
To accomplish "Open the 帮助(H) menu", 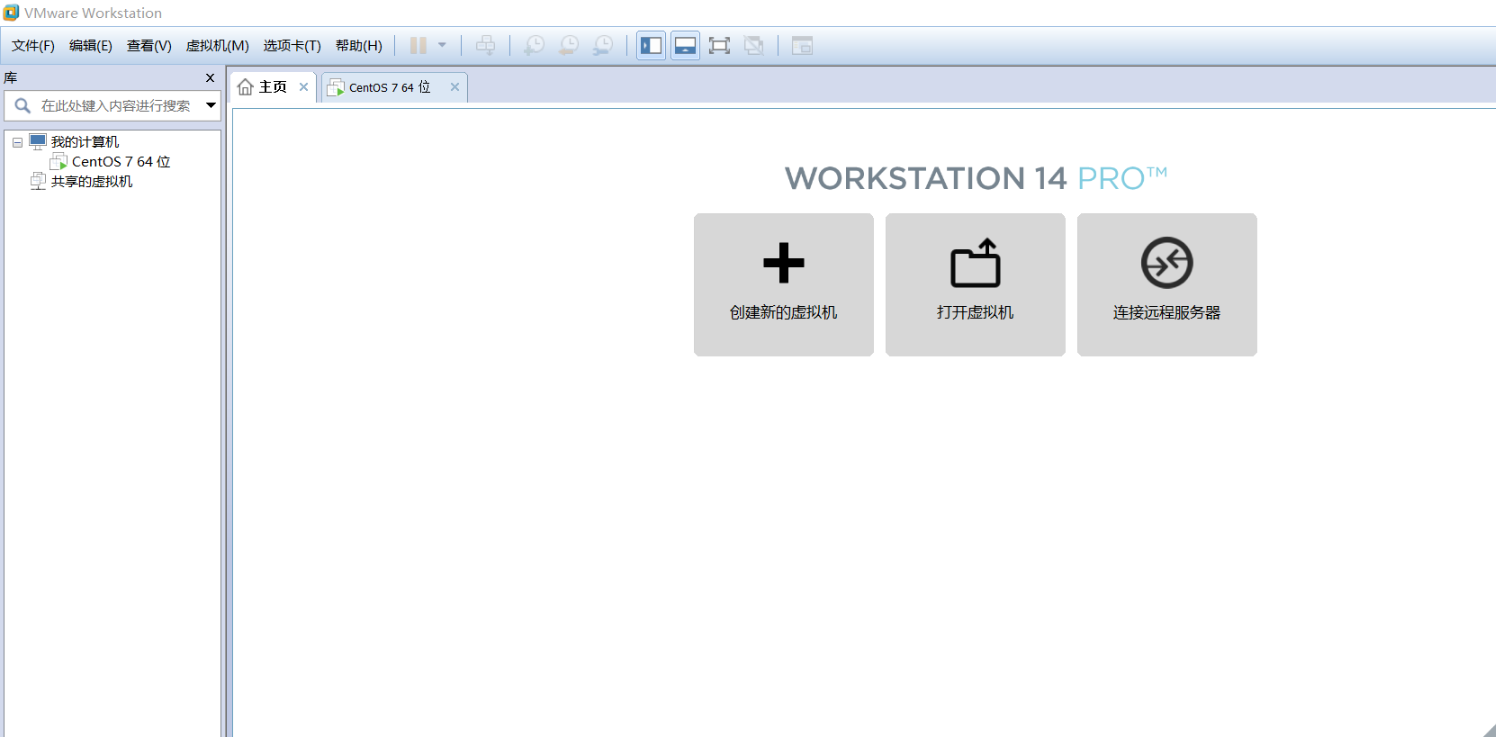I will pos(359,46).
